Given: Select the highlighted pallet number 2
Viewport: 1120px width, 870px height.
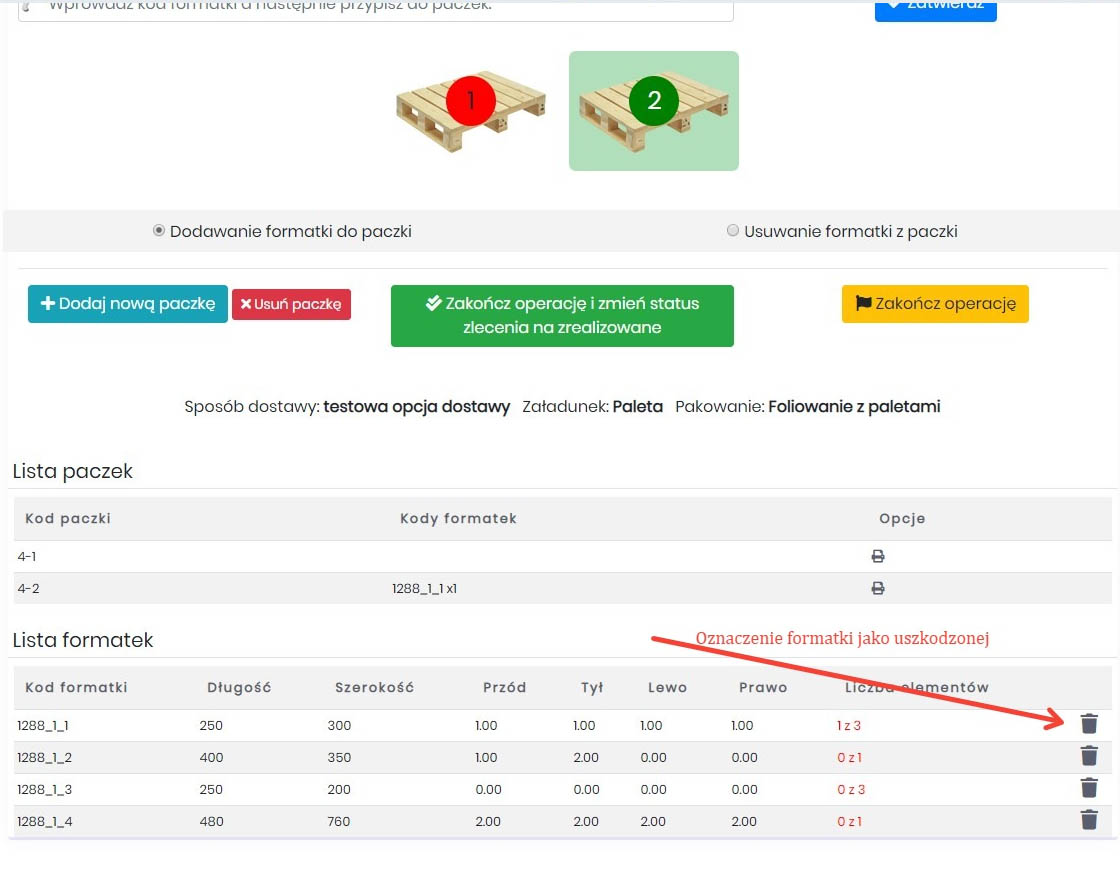Looking at the screenshot, I should point(654,110).
